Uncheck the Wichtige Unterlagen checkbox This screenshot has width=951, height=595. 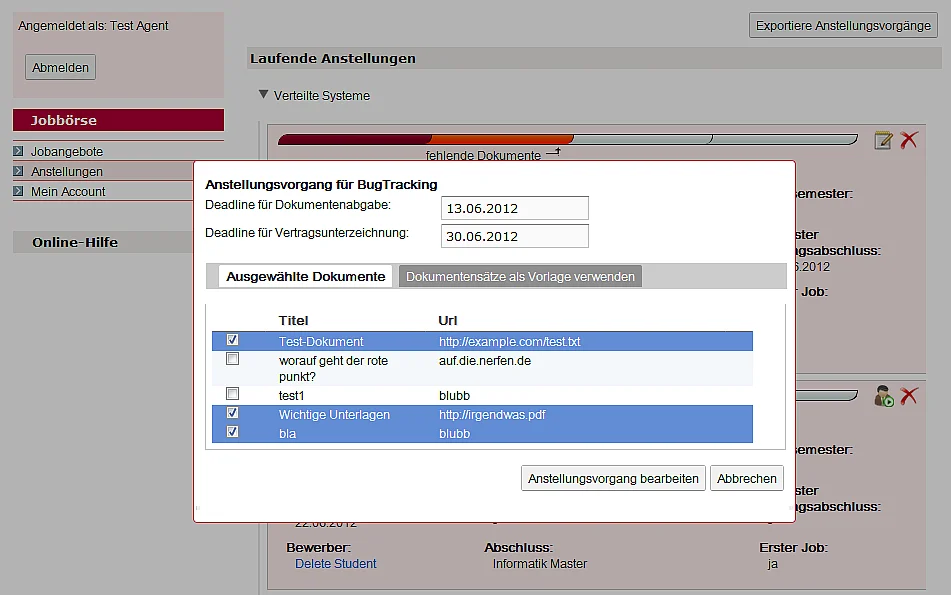coord(232,412)
